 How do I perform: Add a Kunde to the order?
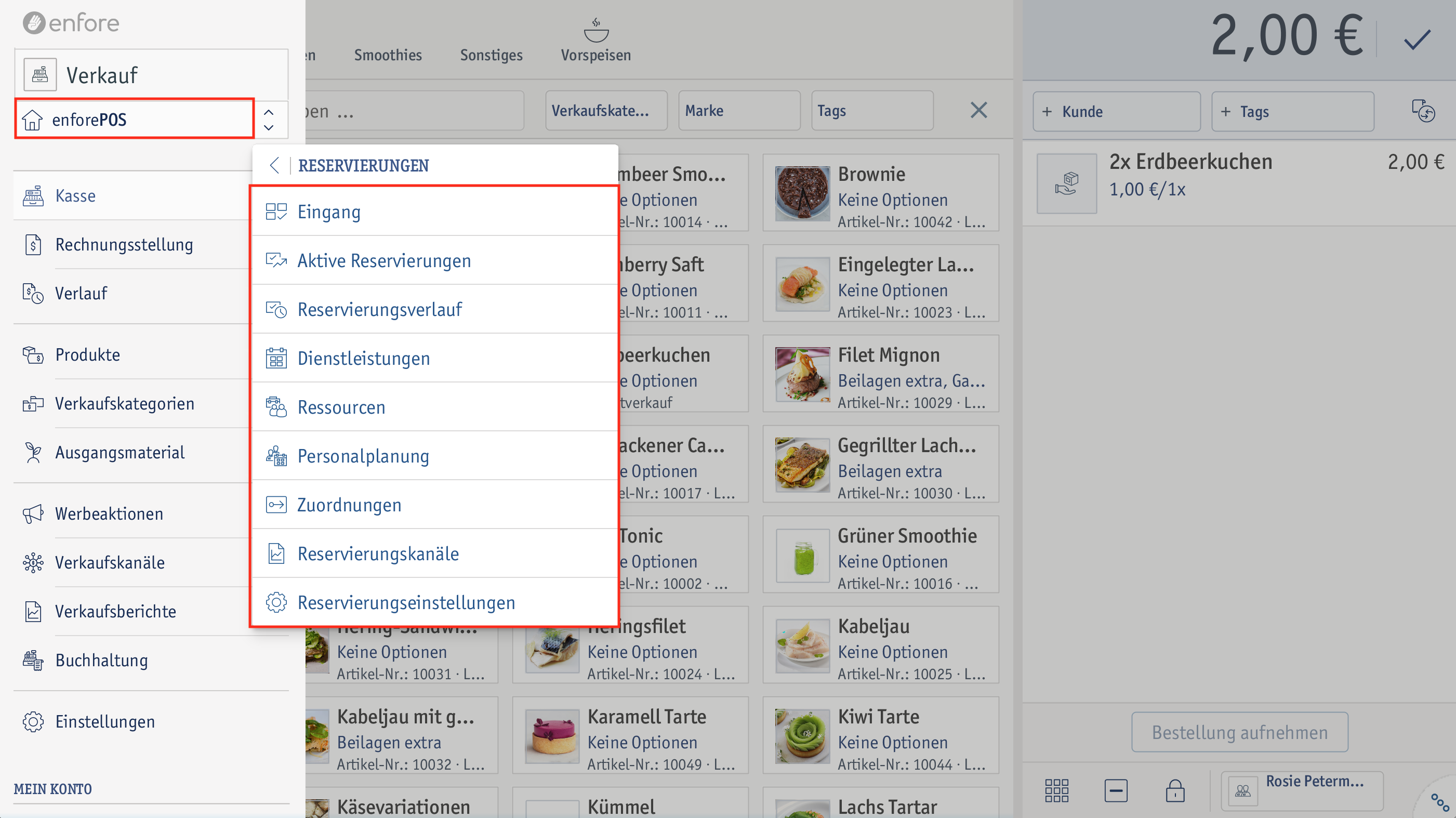point(1116,111)
